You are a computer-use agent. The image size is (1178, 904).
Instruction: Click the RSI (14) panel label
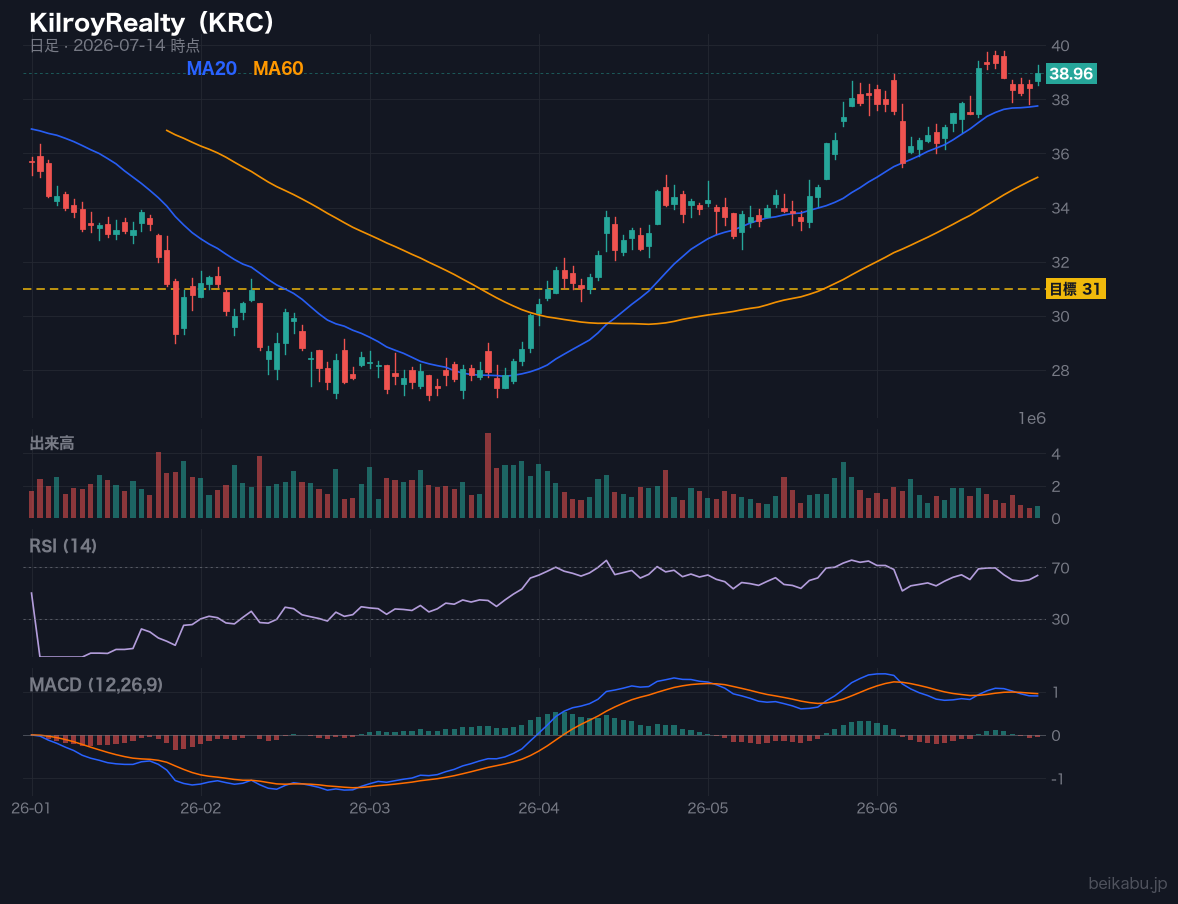coord(63,546)
